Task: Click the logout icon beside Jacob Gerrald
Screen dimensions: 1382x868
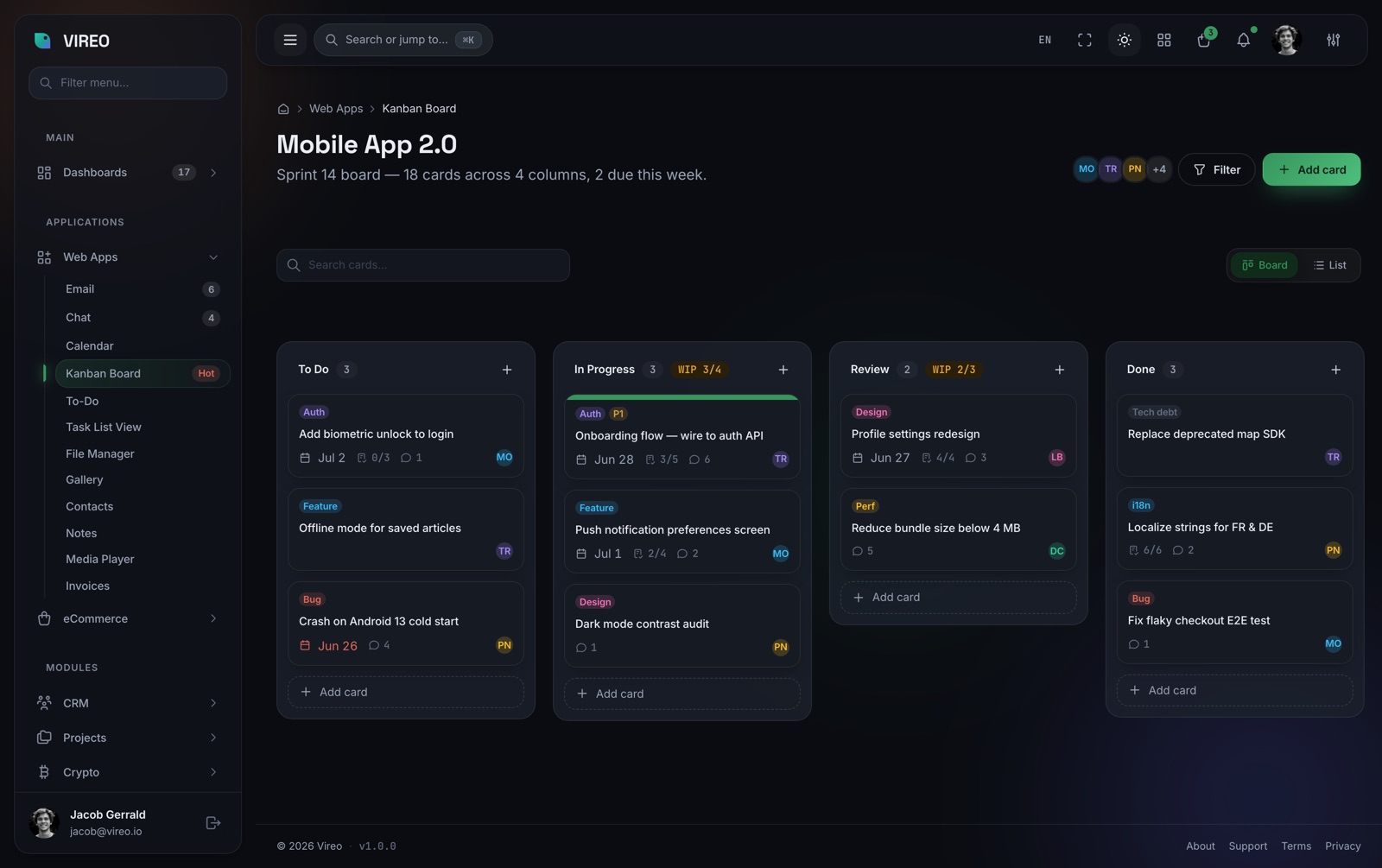Action: 213,823
